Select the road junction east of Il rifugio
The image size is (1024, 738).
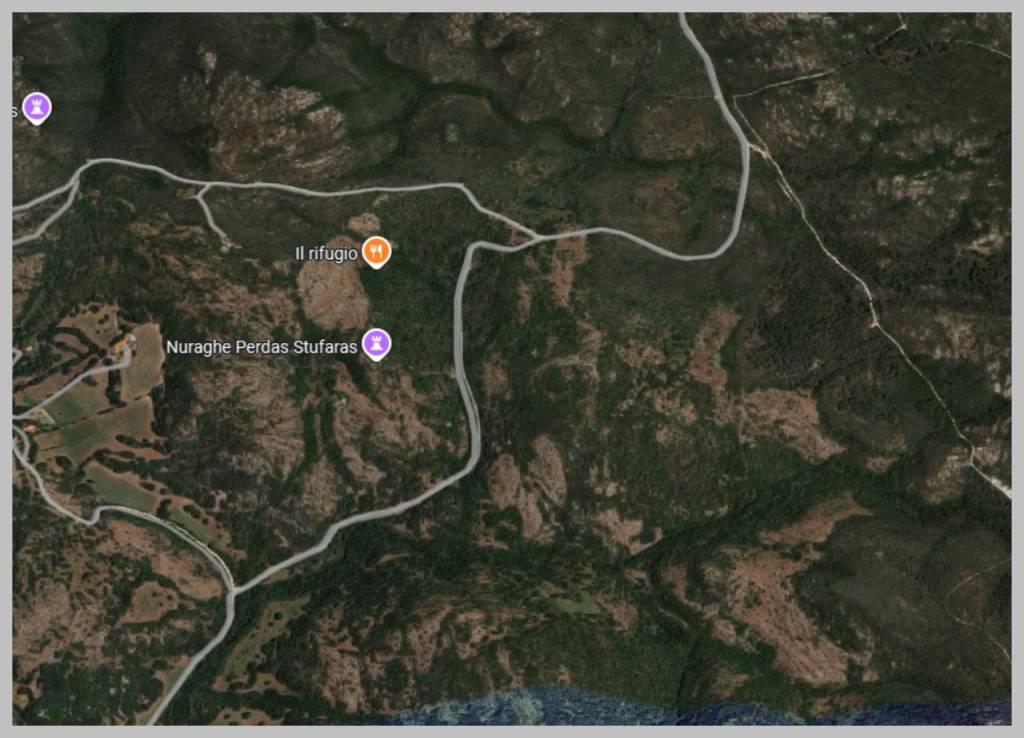(537, 236)
